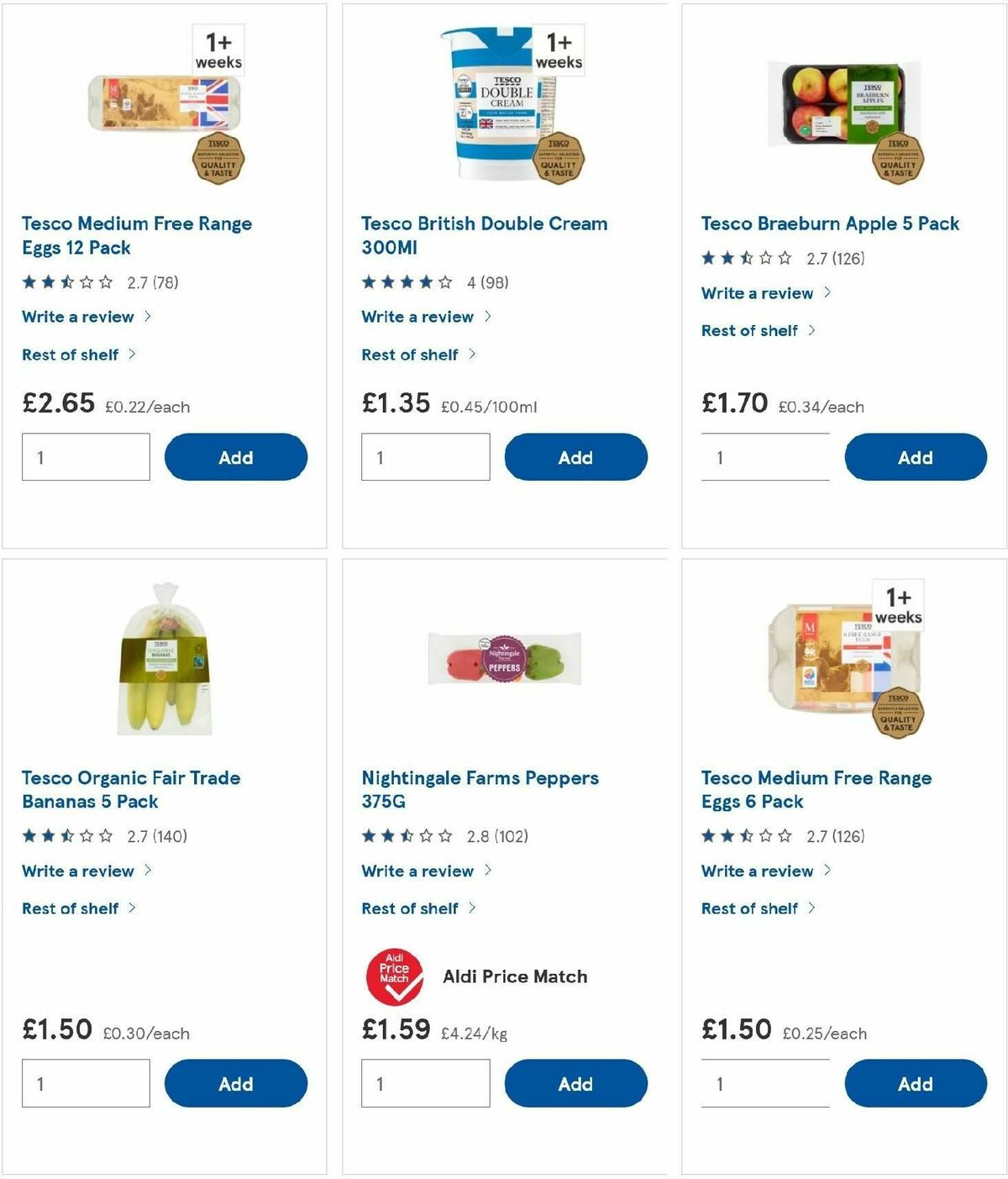This screenshot has height=1179, width=1008.
Task: Add Braeburn Apple 5 Pack to basket
Action: 915,456
